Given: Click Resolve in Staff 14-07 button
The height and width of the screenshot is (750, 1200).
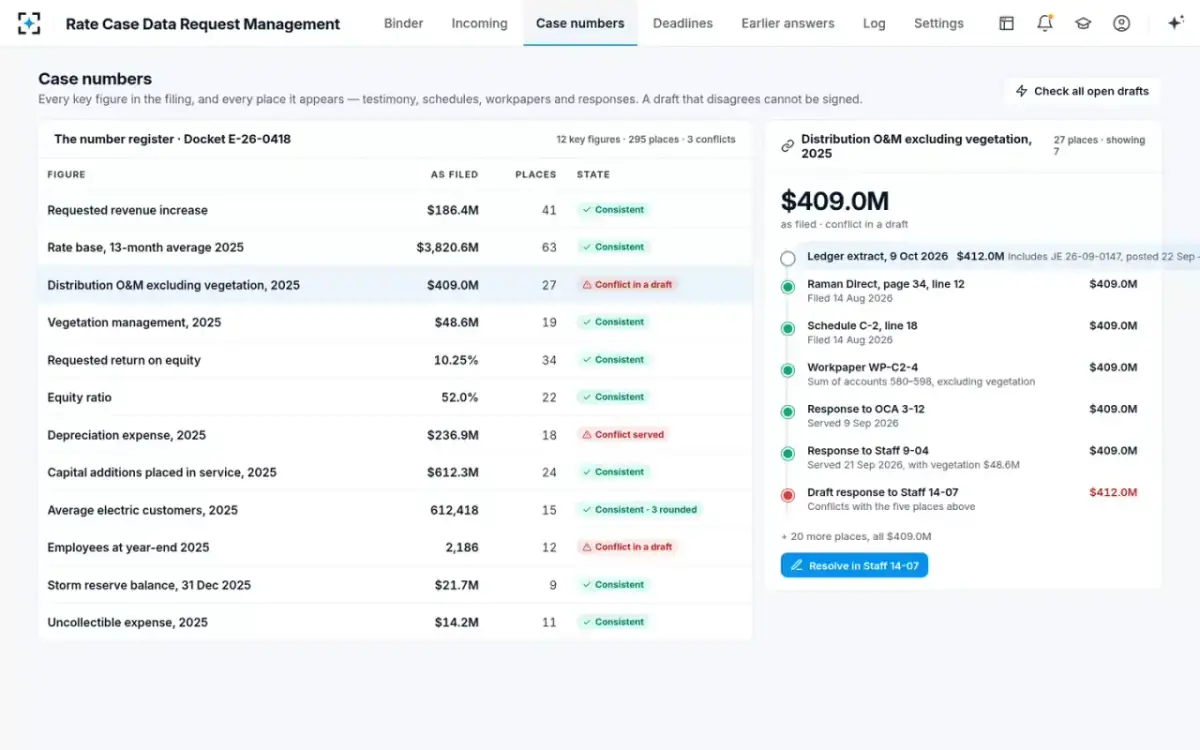Looking at the screenshot, I should click(x=854, y=565).
